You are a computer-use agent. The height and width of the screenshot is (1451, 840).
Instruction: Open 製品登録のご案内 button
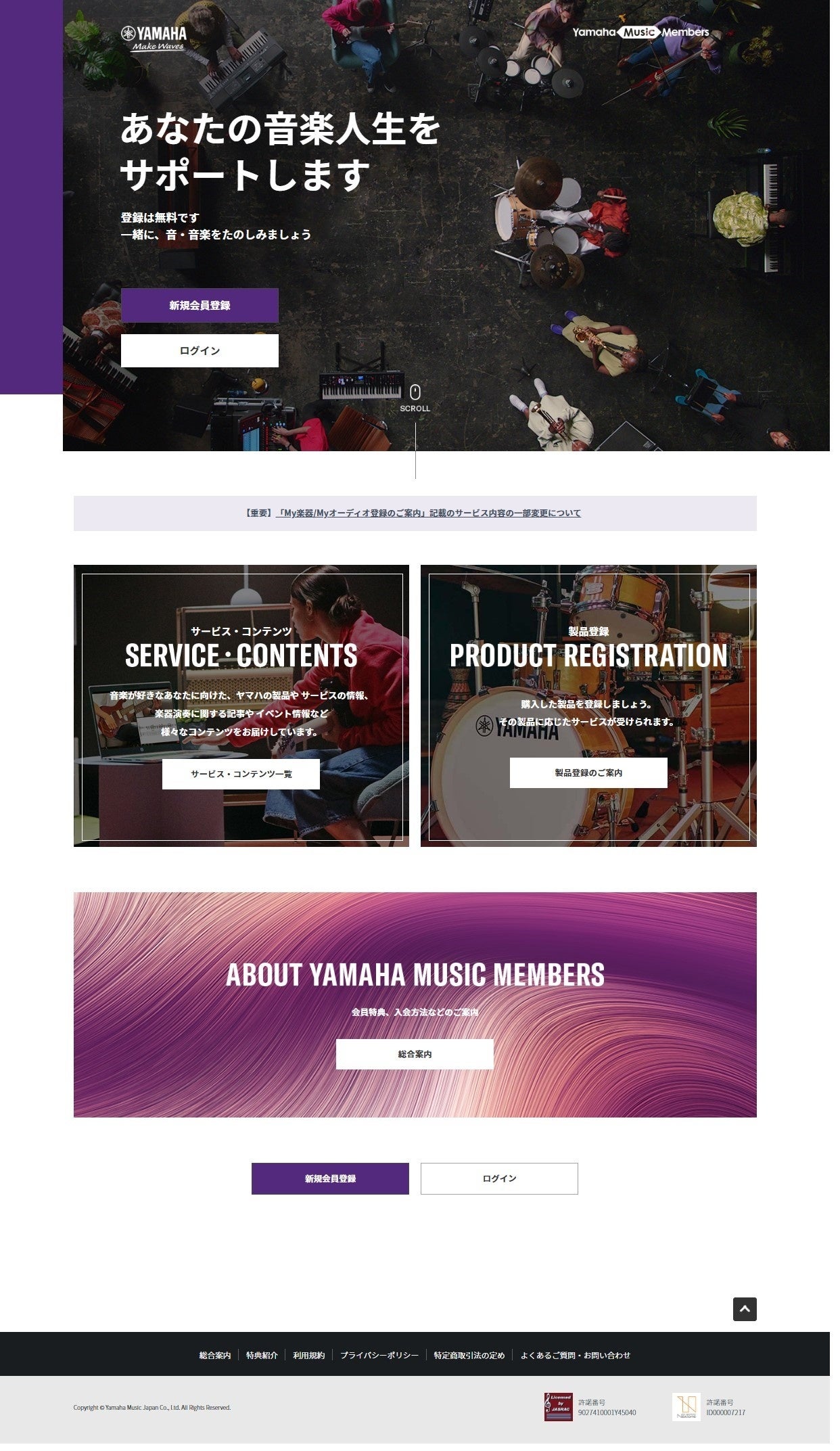tap(588, 773)
